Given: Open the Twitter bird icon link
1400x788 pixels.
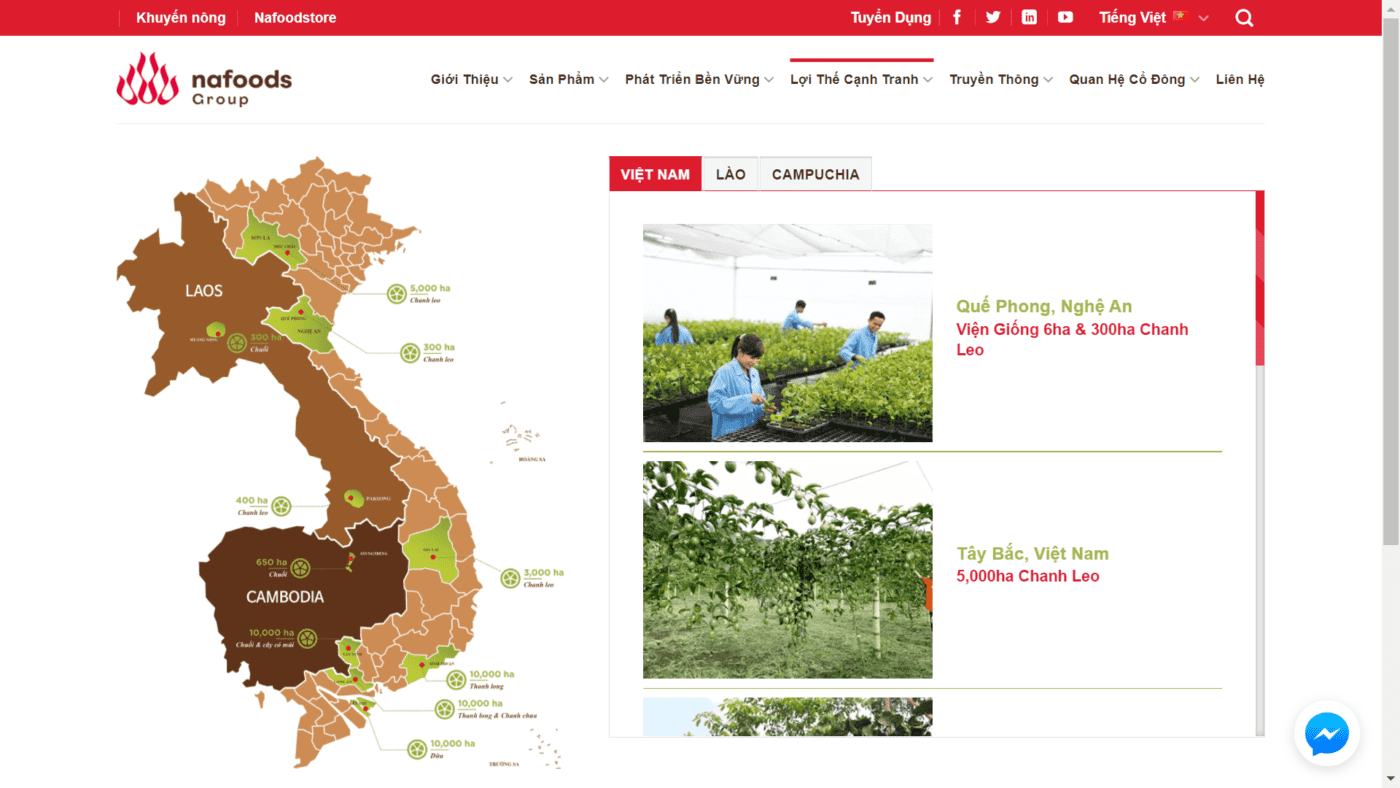Looking at the screenshot, I should coord(993,17).
